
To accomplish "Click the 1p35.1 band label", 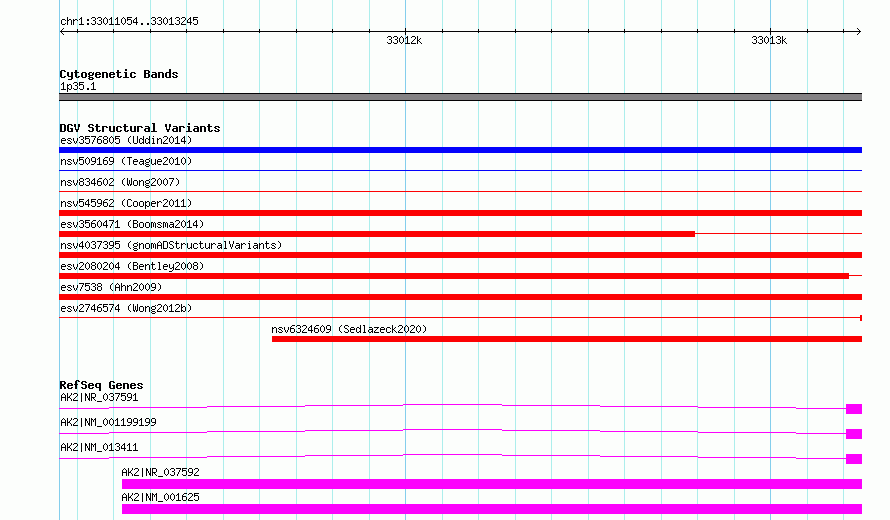I will [x=78, y=86].
